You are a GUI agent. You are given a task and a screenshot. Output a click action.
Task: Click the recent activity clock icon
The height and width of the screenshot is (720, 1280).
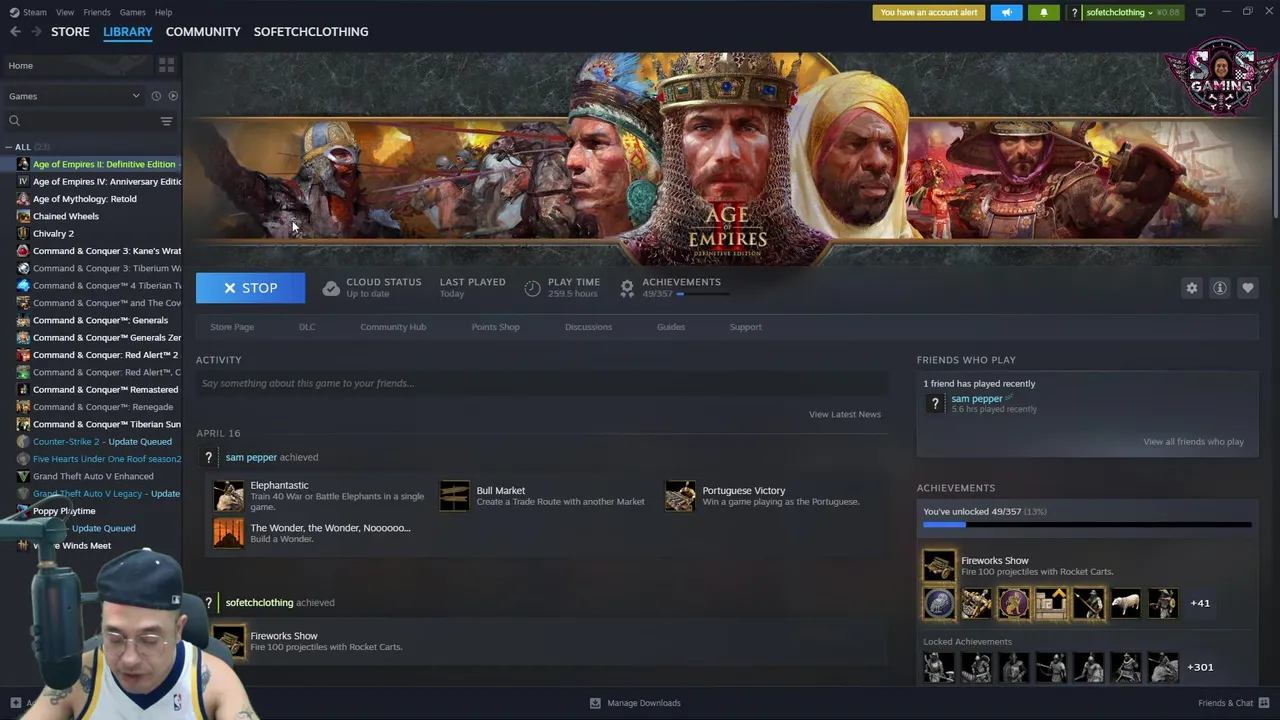click(x=156, y=96)
